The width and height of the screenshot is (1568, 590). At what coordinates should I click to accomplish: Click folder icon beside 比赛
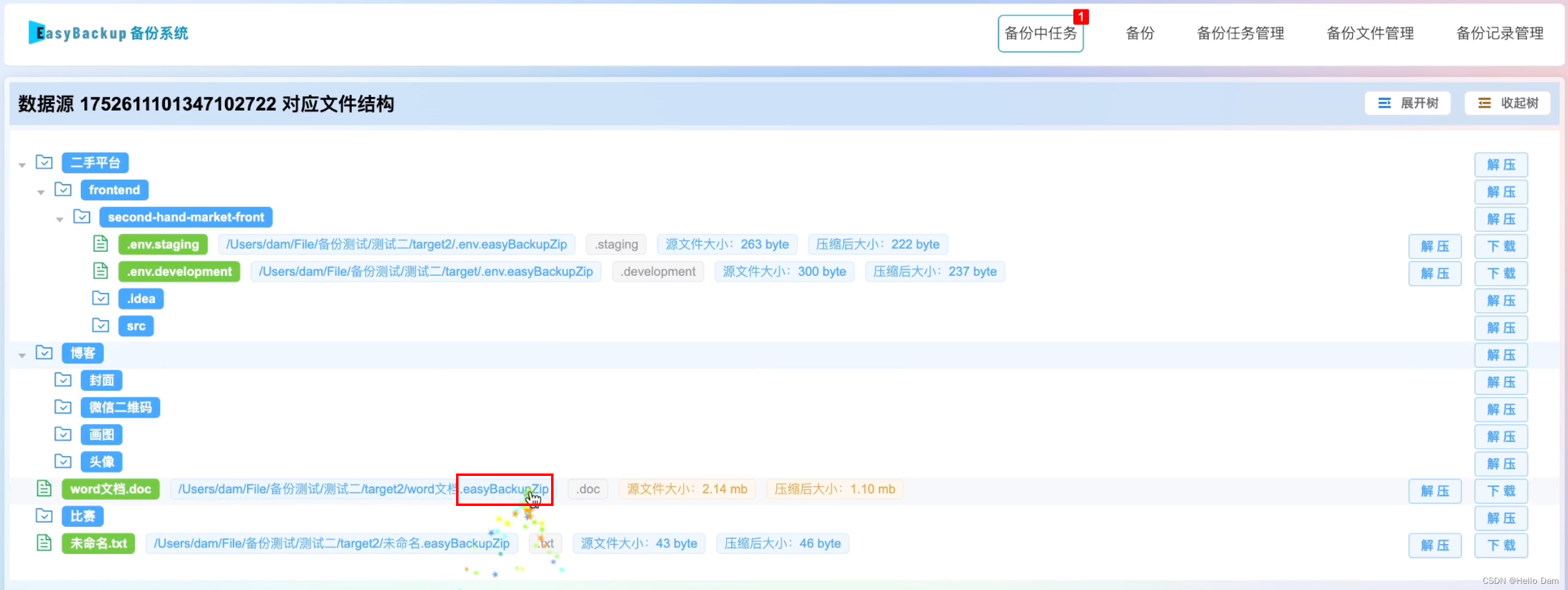pyautogui.click(x=44, y=515)
